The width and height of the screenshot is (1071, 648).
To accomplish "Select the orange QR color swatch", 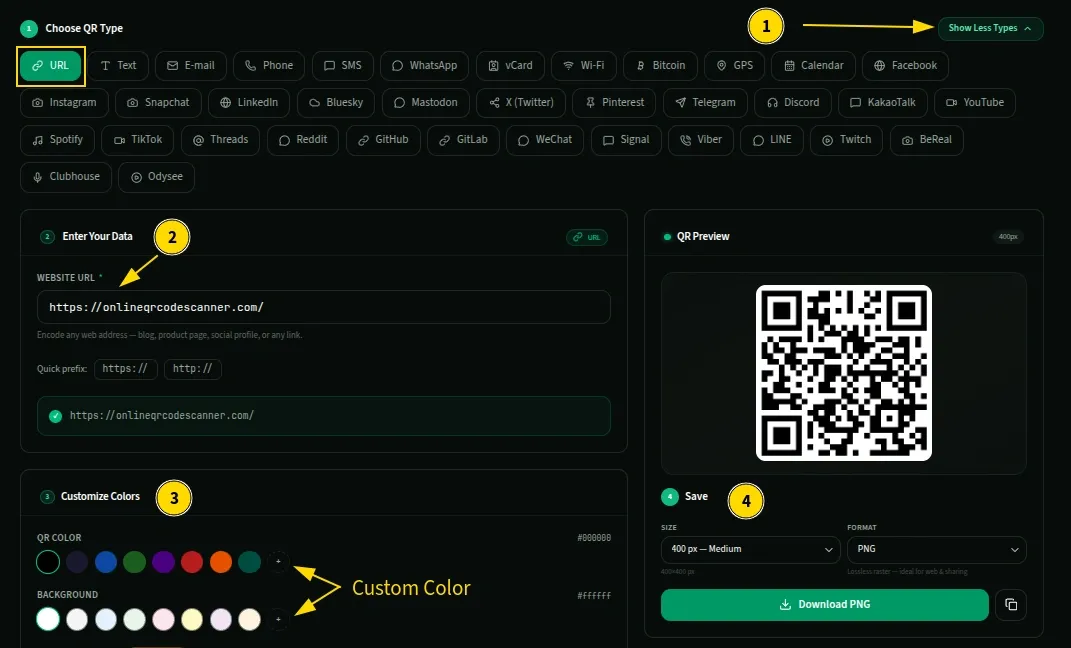I will [x=221, y=562].
